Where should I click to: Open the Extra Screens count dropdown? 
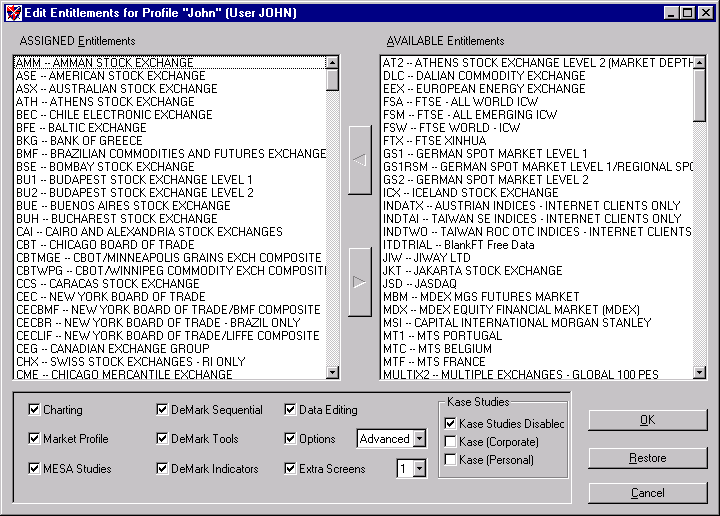419,469
